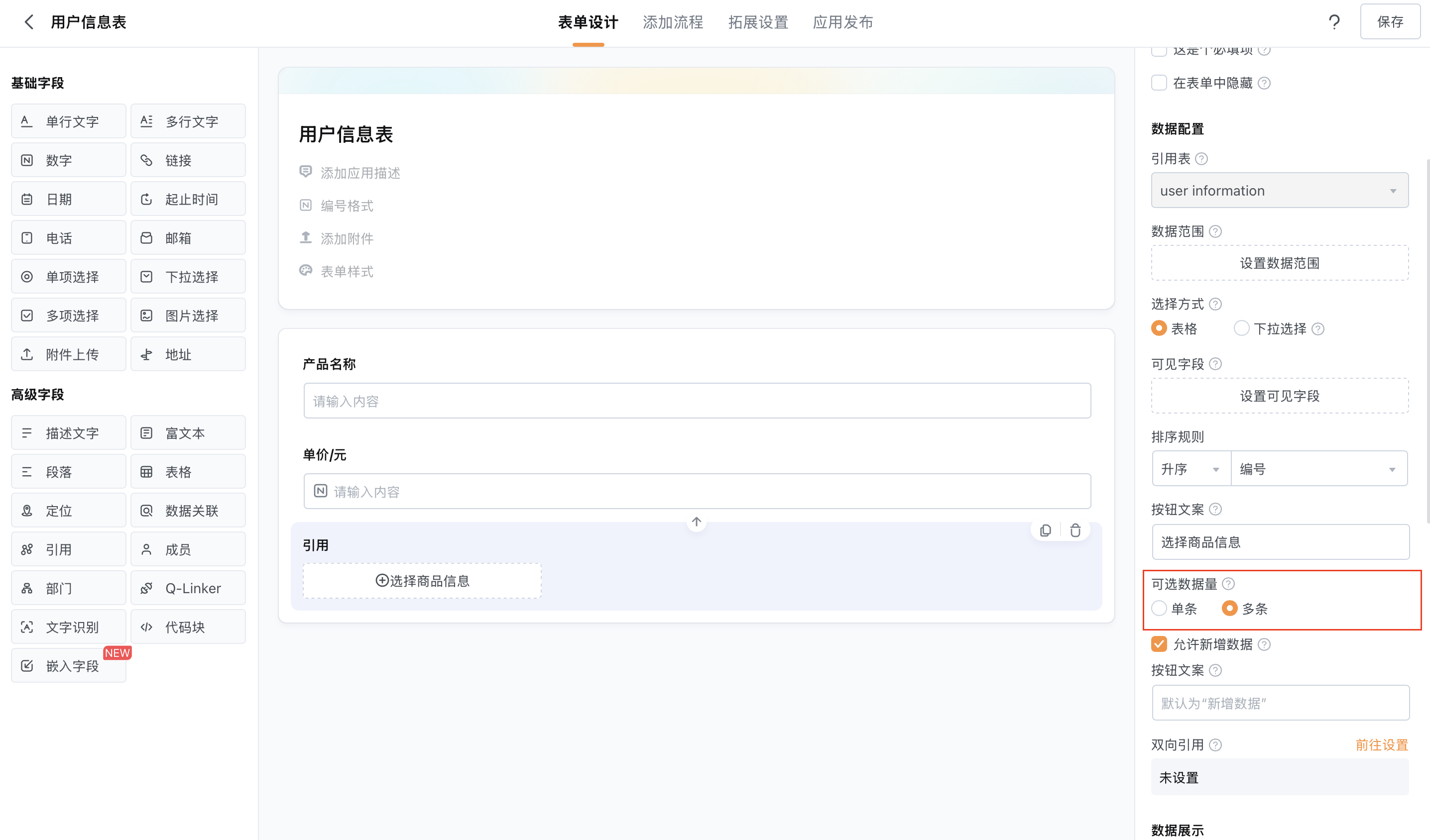The width and height of the screenshot is (1430, 840).
Task: Click 选择商品信息 button in the form
Action: point(422,581)
